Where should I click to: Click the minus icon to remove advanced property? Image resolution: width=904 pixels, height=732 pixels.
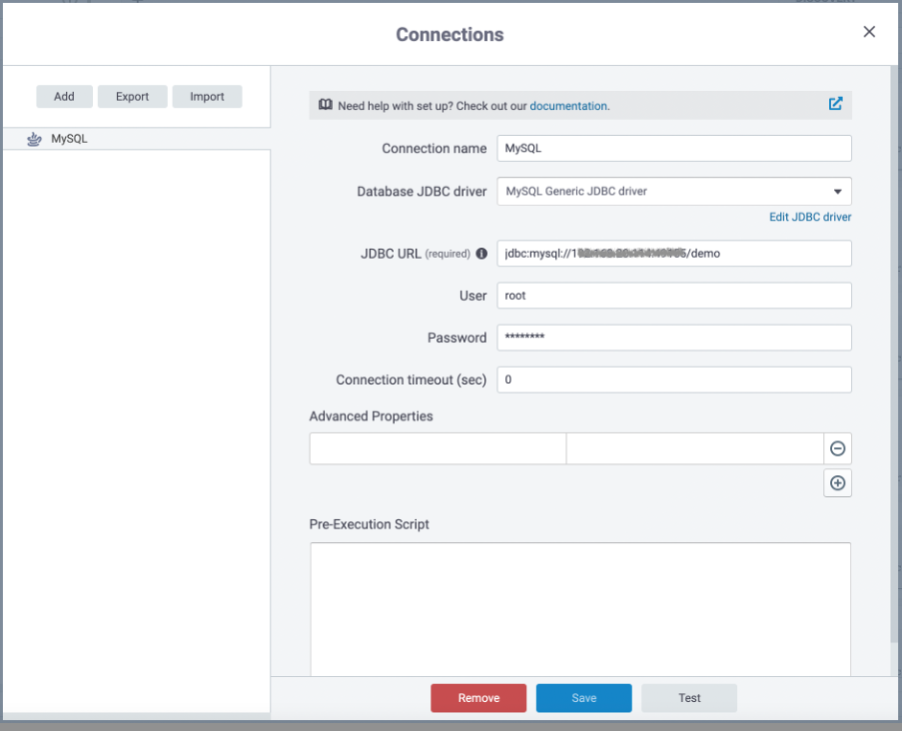point(837,449)
